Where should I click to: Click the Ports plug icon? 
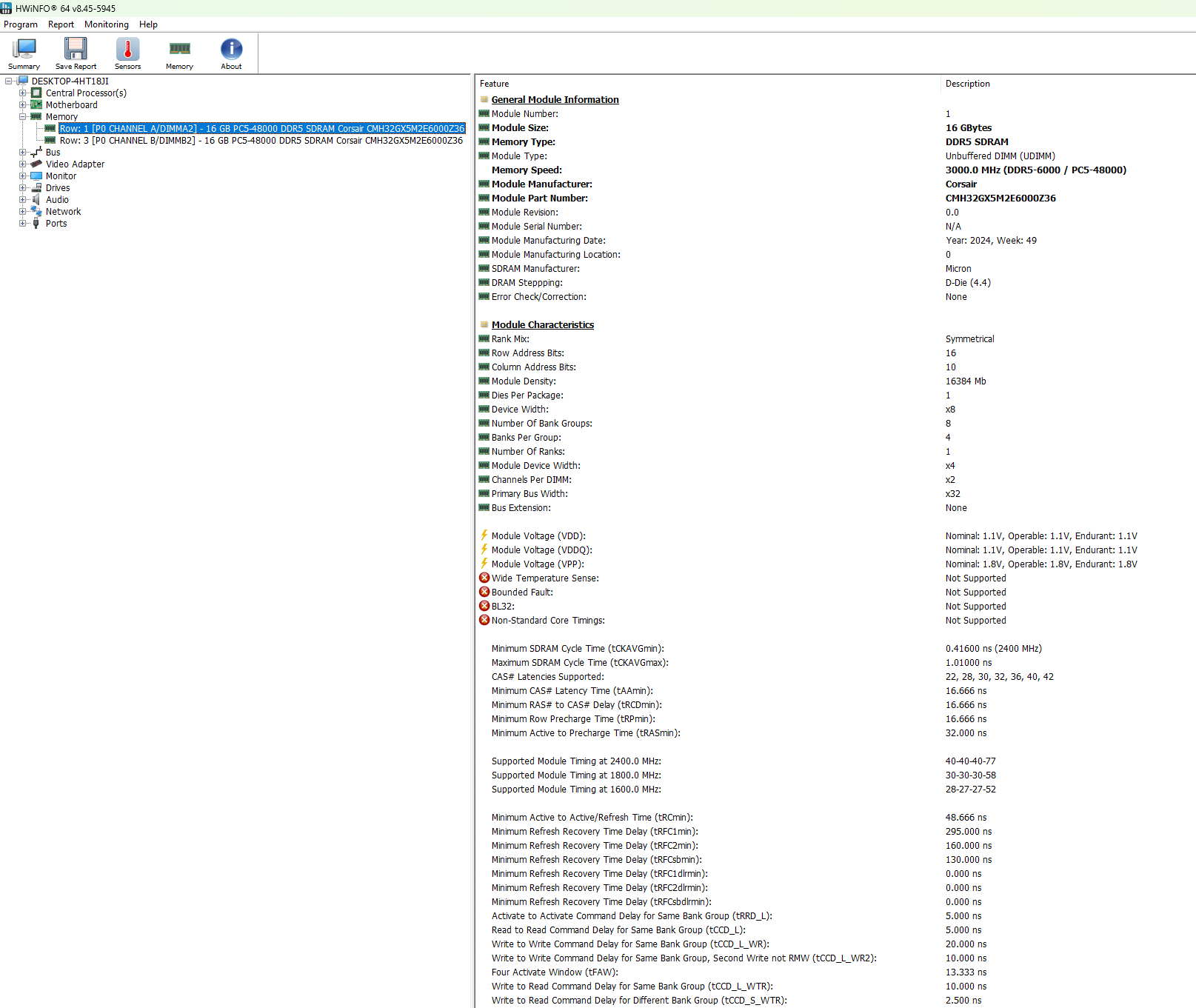[x=36, y=223]
